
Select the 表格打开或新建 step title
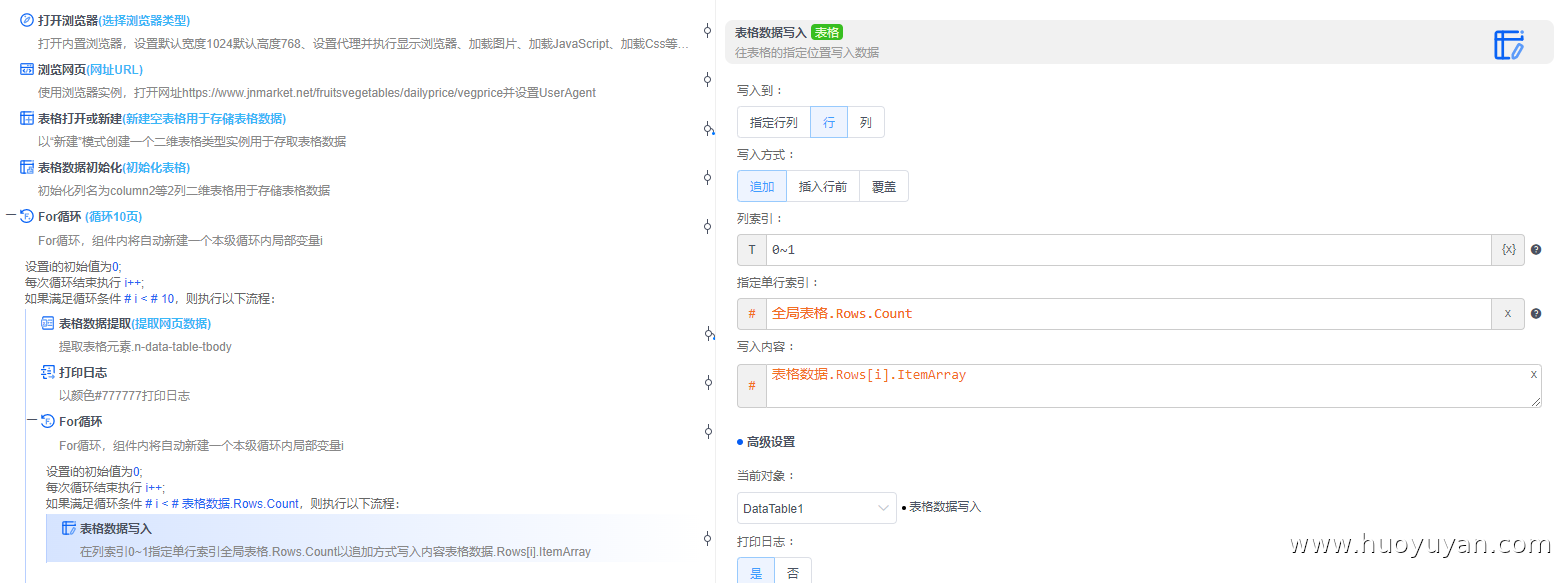coord(80,118)
